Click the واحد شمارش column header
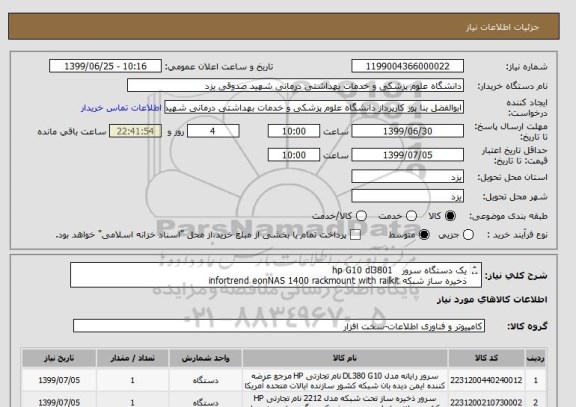 click(206, 358)
